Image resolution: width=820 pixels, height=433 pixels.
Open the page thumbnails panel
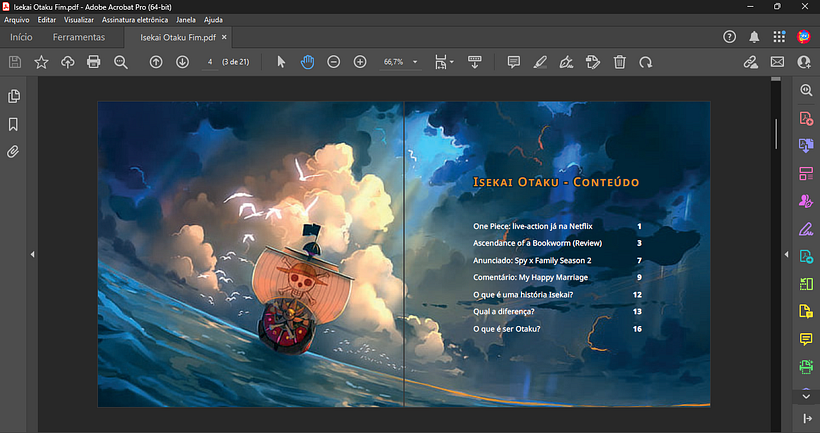[14, 96]
